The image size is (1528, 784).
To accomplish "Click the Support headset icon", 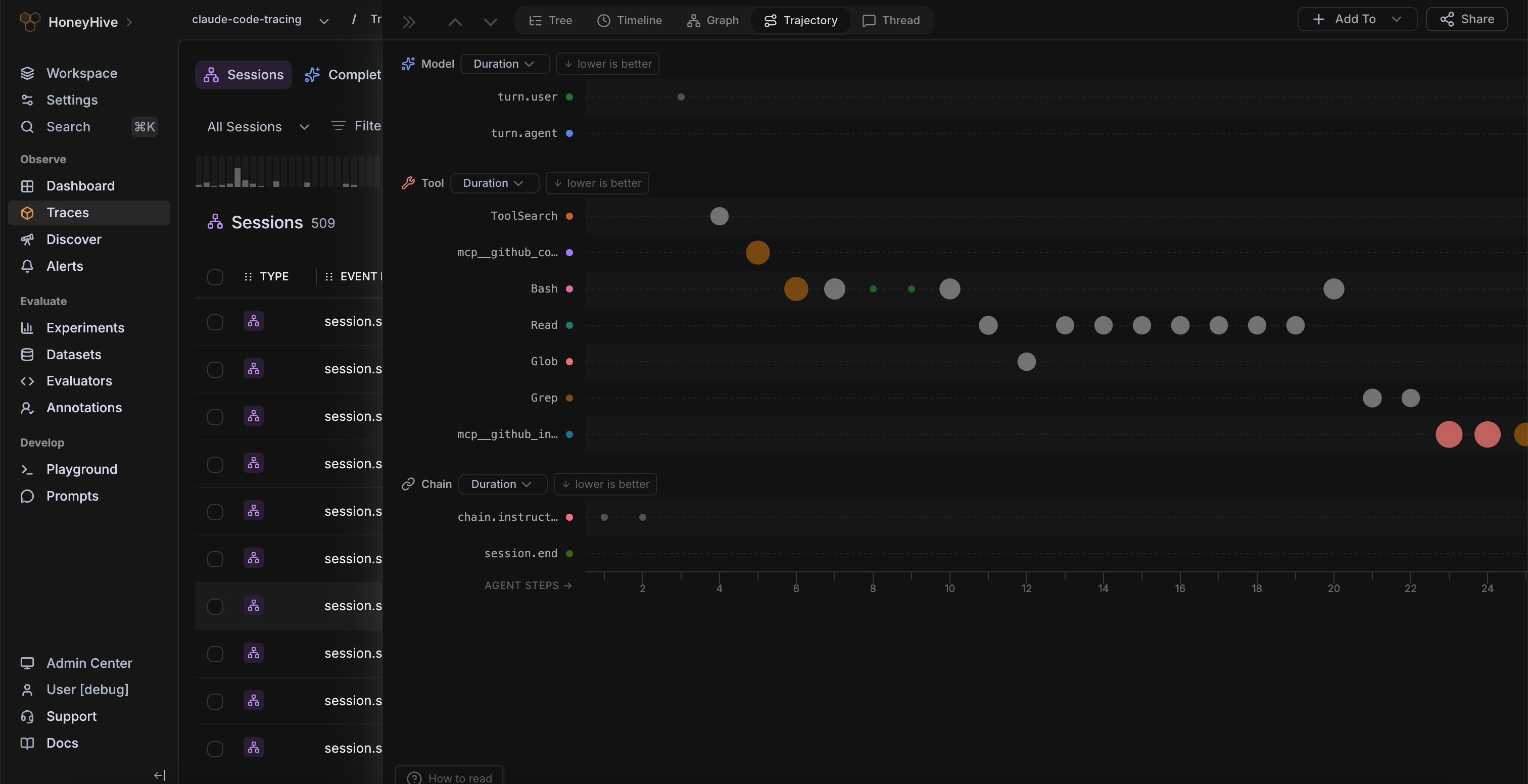I will 27,716.
